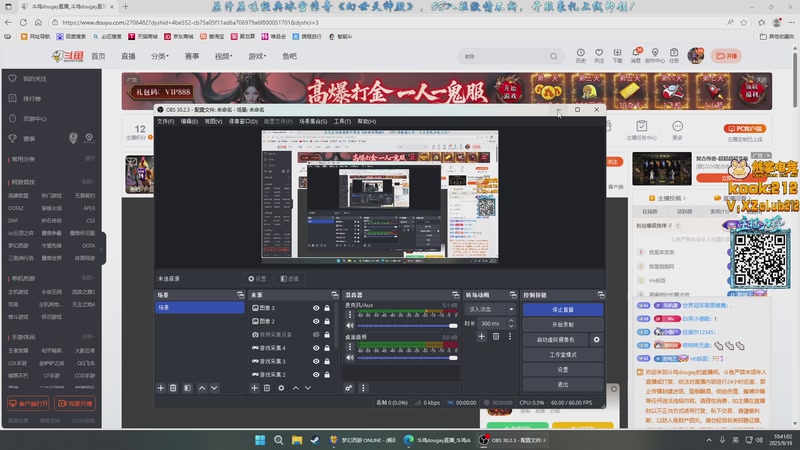Remove transition using trash icon

pyautogui.click(x=496, y=336)
